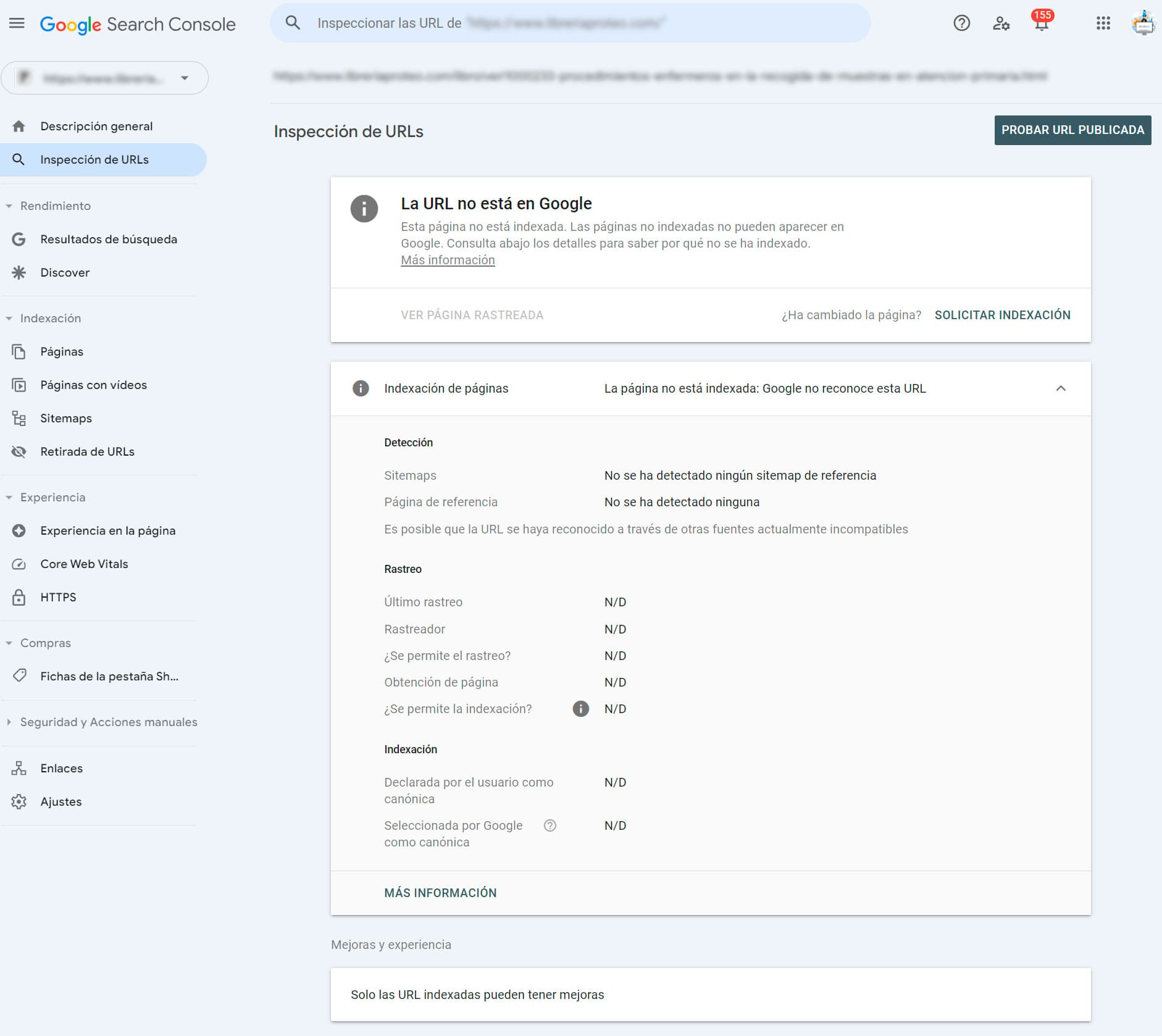
Task: Open notifications bell with 155 badge
Action: click(1042, 22)
